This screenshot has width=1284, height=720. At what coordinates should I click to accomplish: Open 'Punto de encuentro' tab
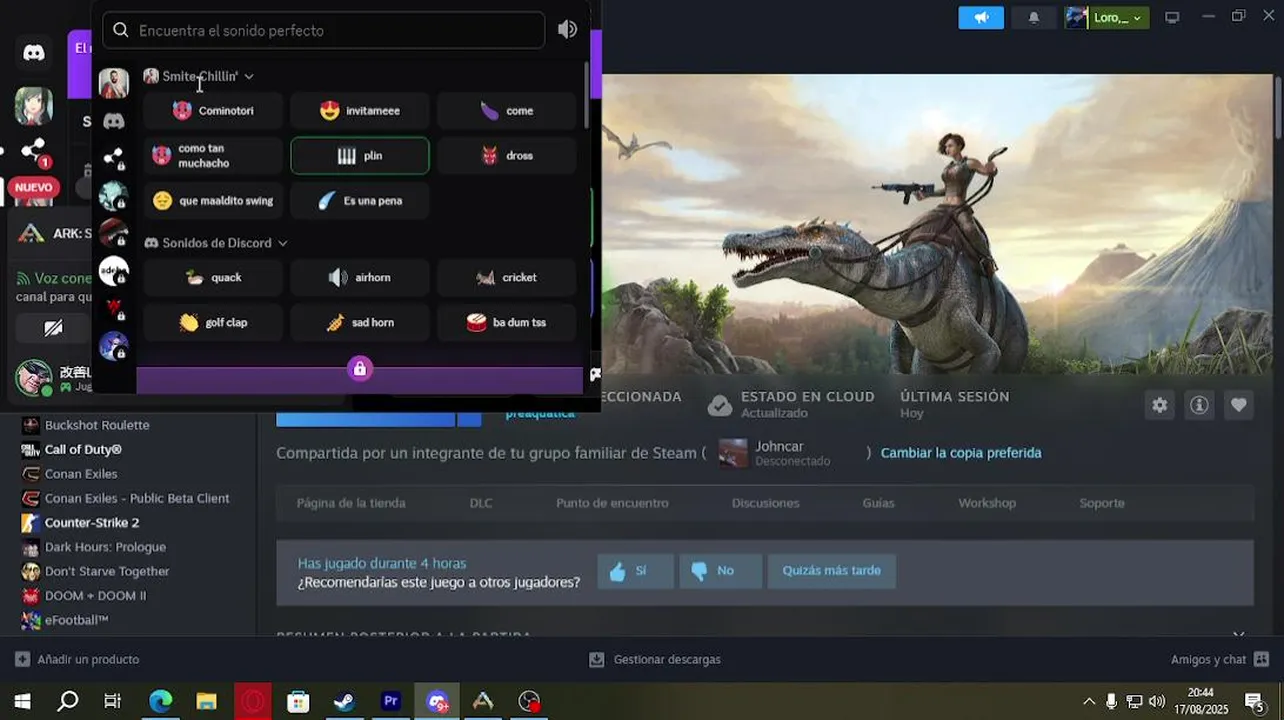[612, 503]
